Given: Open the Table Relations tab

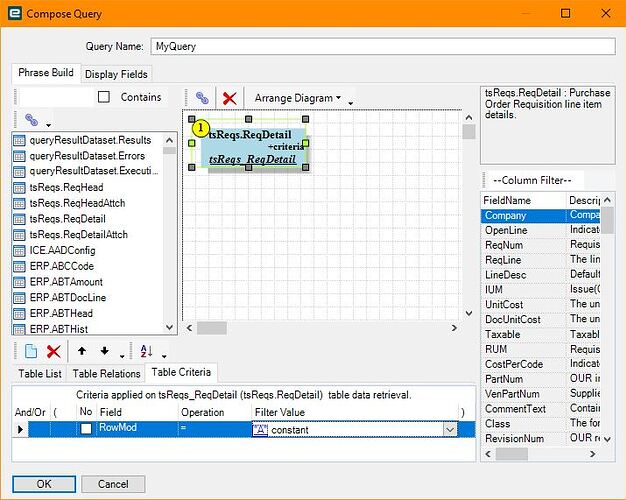Looking at the screenshot, I should pos(106,374).
